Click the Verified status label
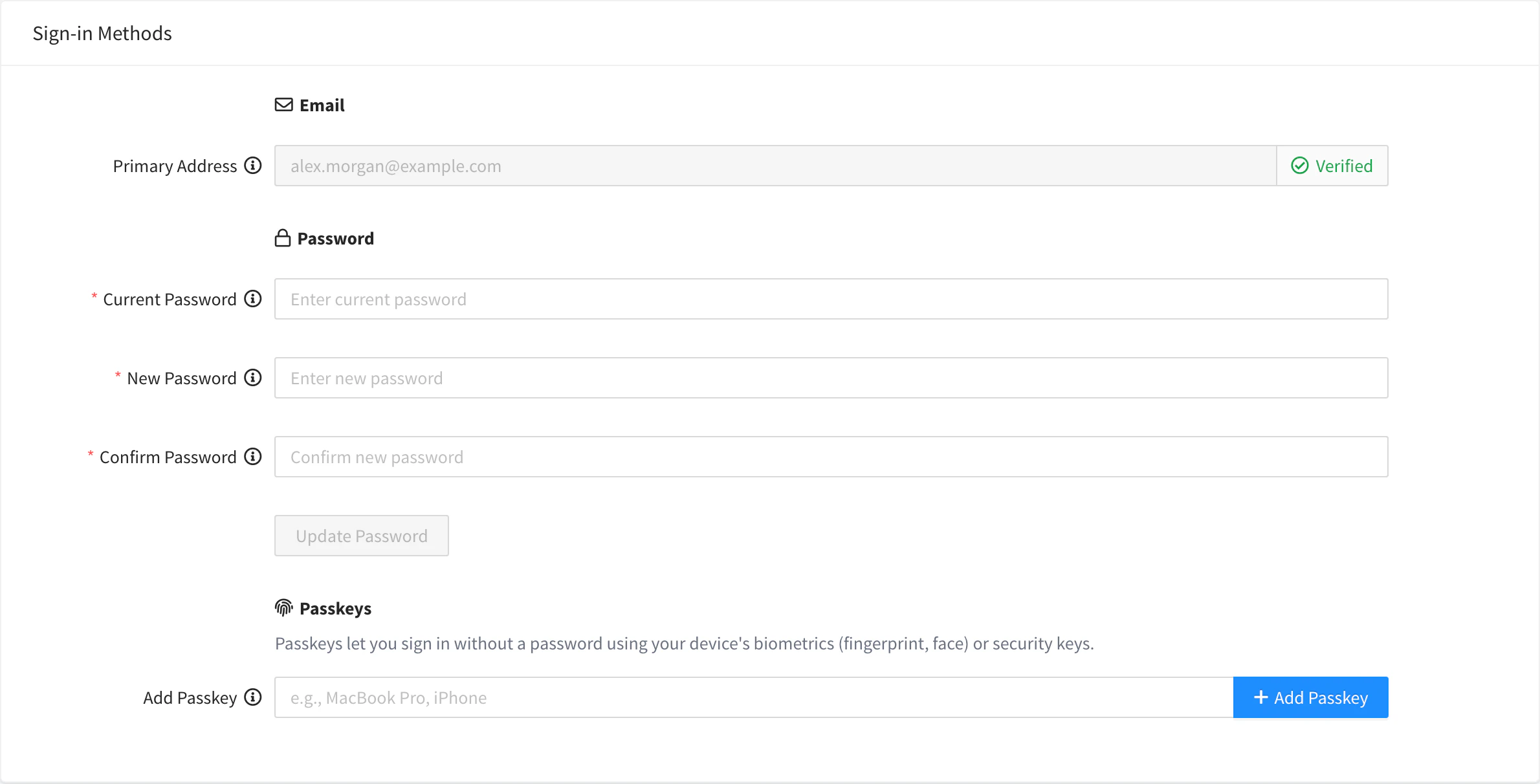This screenshot has height=784, width=1540. coord(1344,166)
